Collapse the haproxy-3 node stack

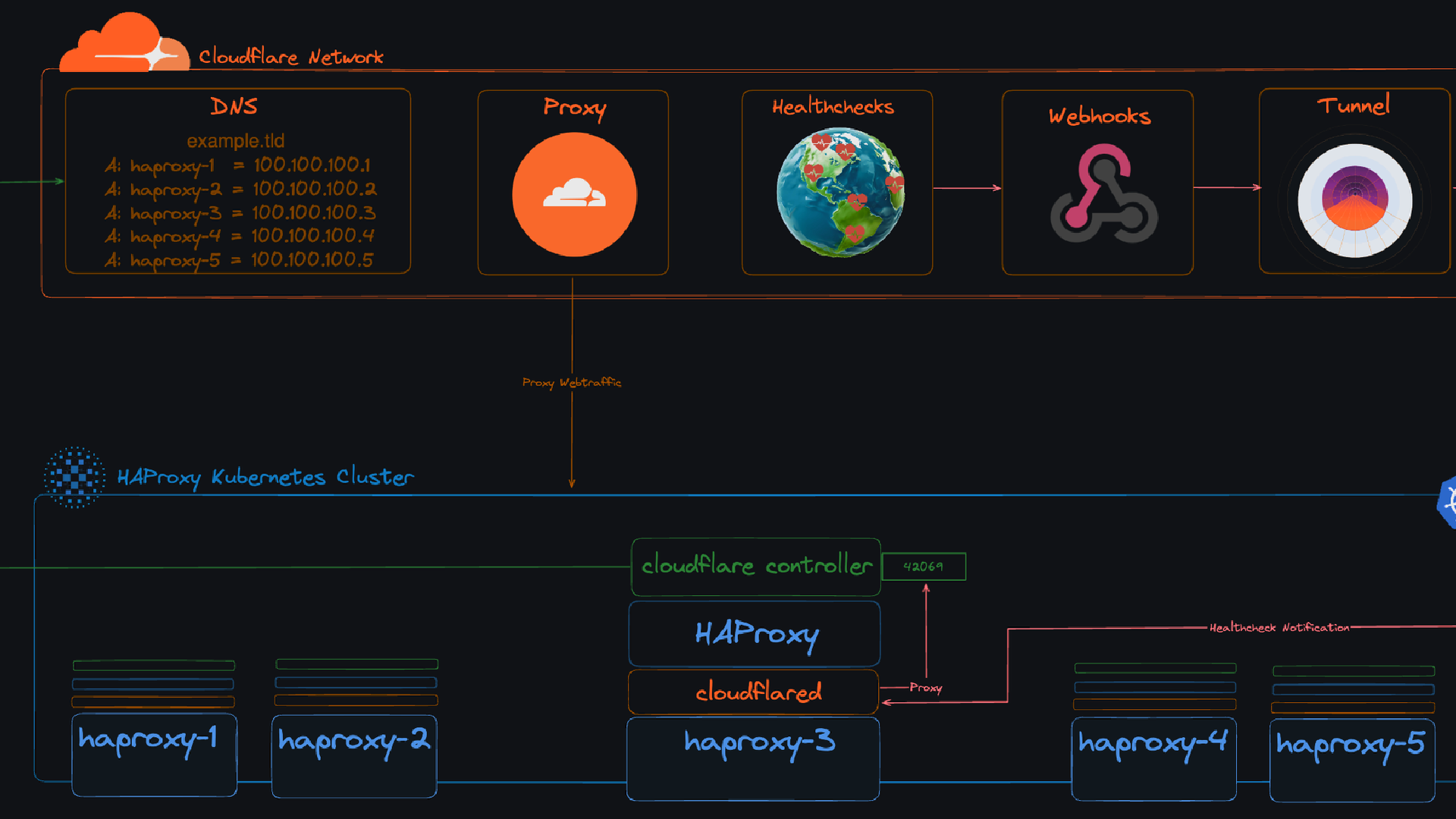point(752,758)
